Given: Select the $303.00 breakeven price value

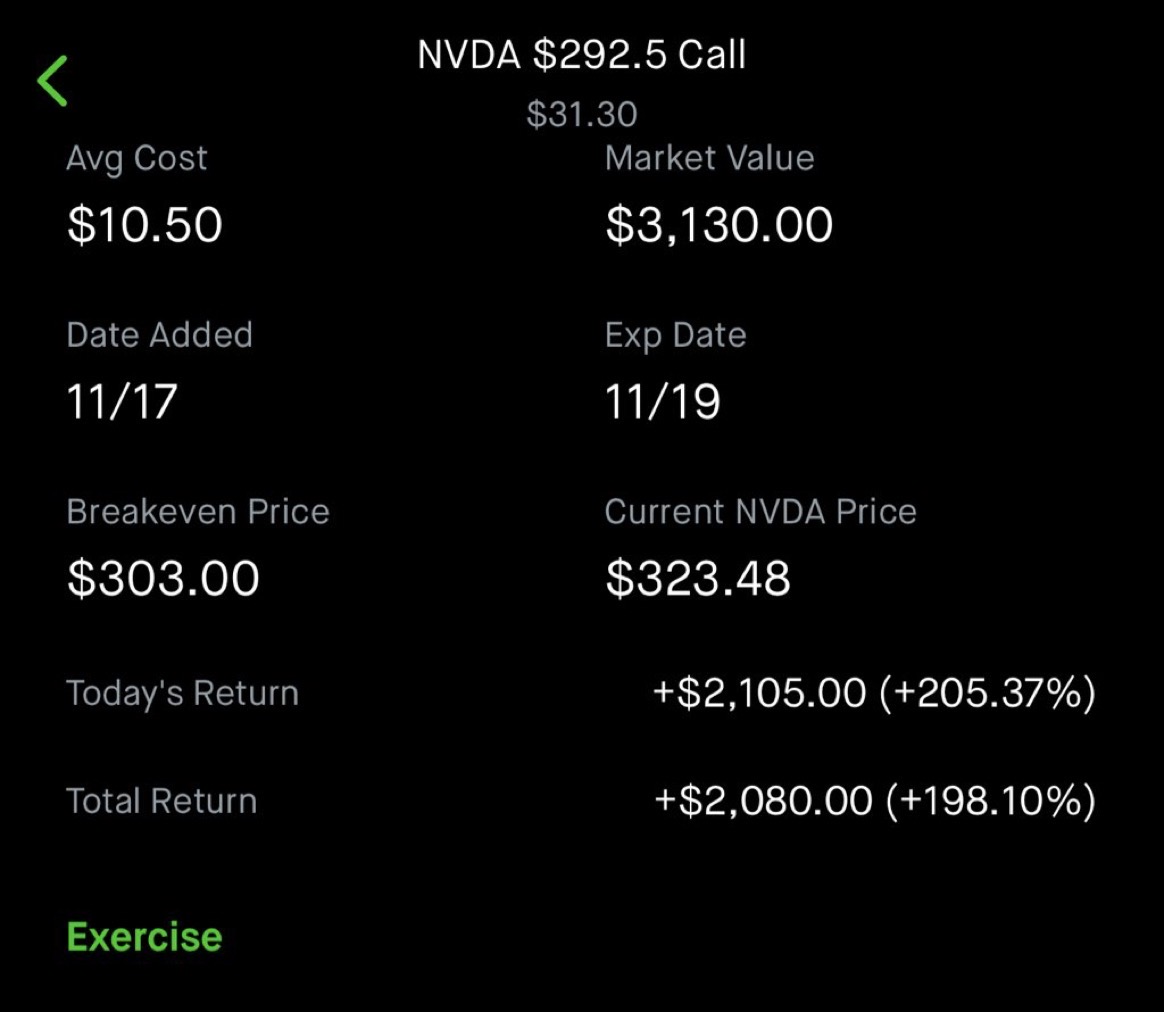Looking at the screenshot, I should 163,579.
